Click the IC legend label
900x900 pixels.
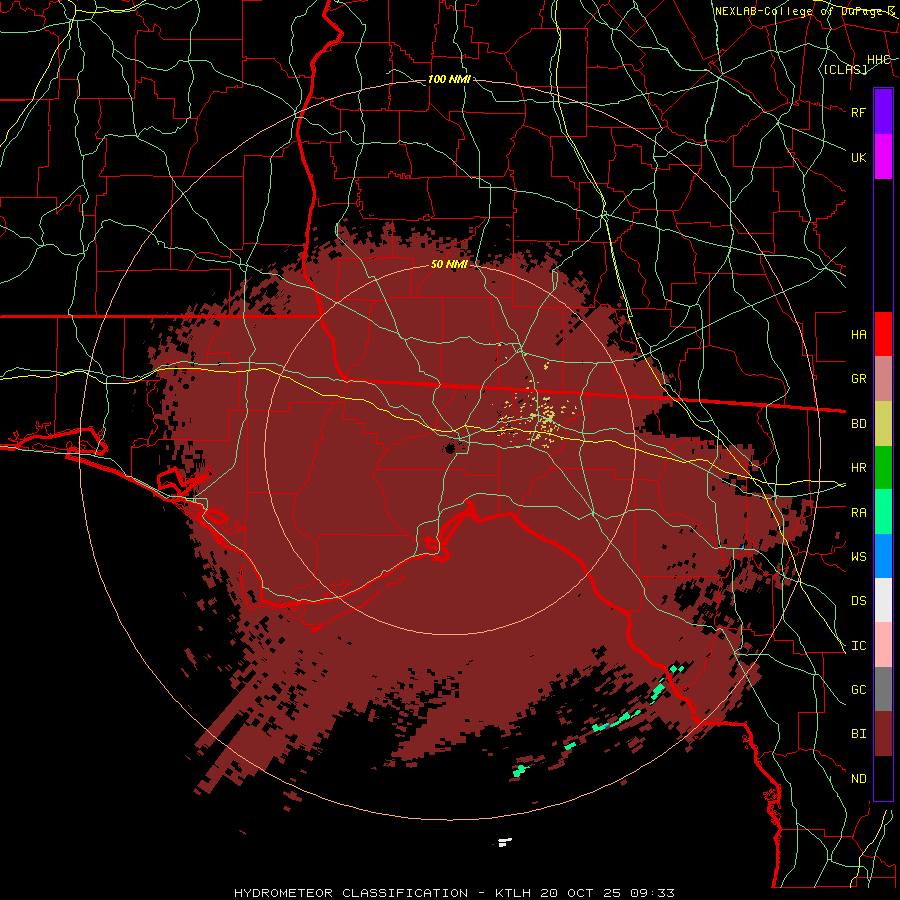858,645
